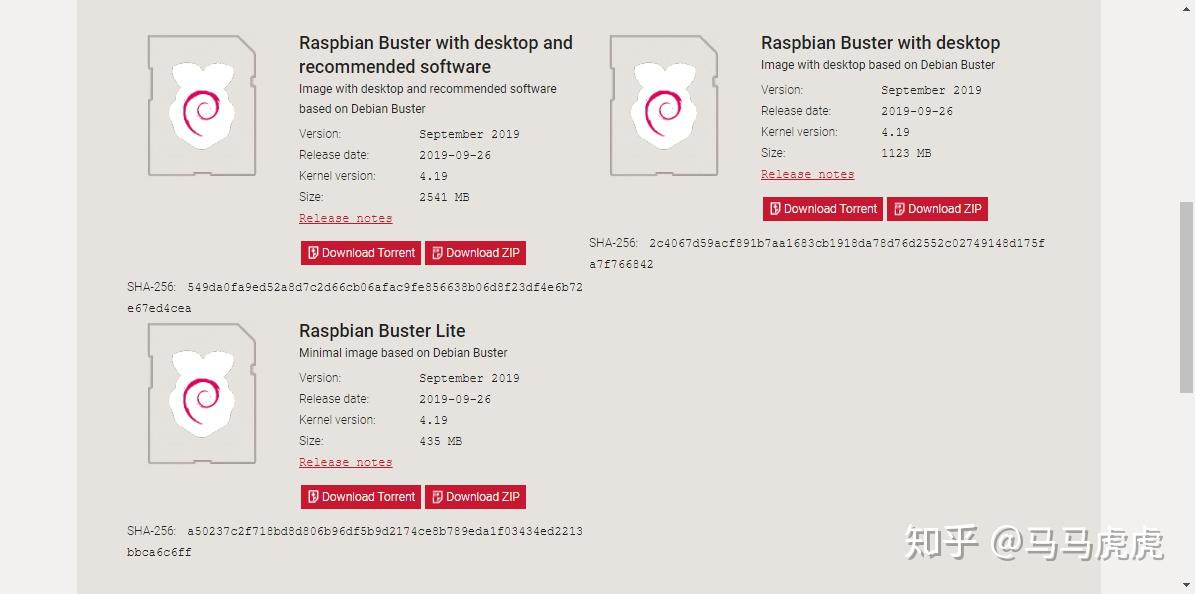
Task: Click the SHA-256 hash starting with a50237c2
Action: (x=355, y=541)
